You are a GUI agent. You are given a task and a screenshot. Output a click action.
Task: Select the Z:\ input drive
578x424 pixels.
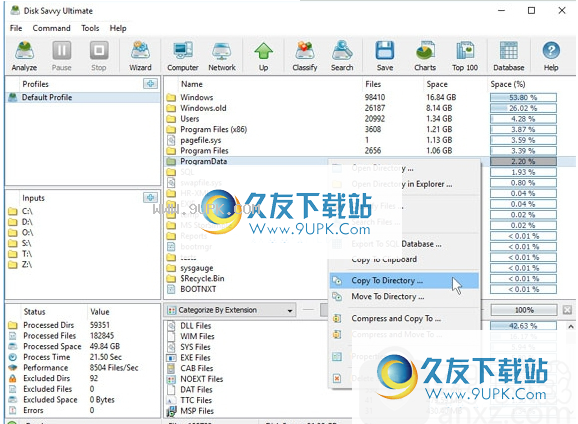coord(27,265)
